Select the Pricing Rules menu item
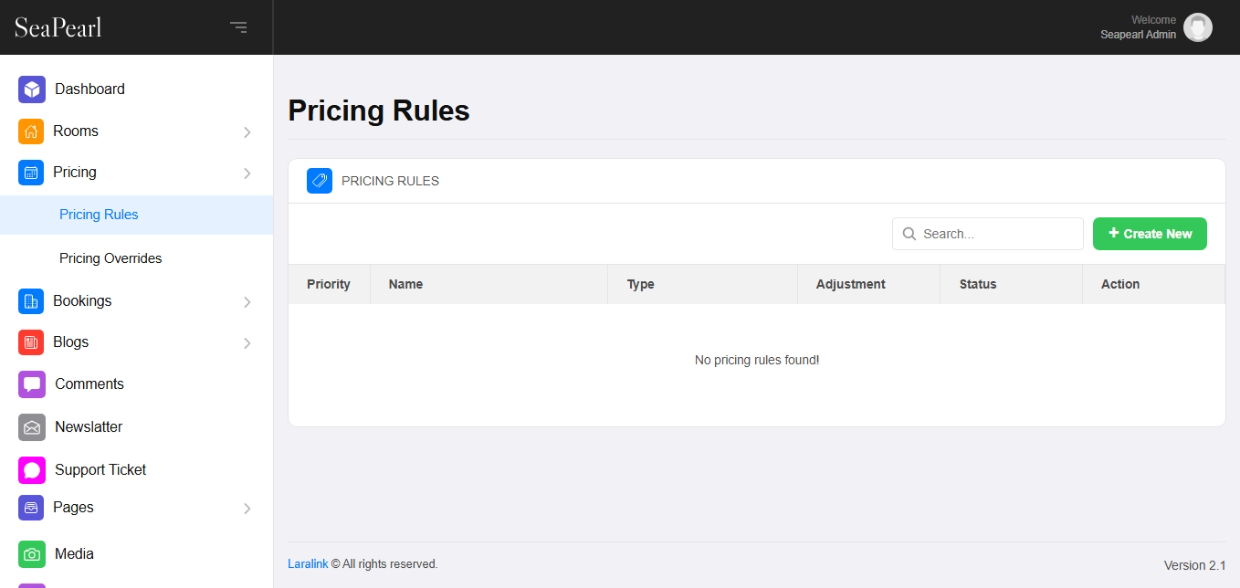 98,214
